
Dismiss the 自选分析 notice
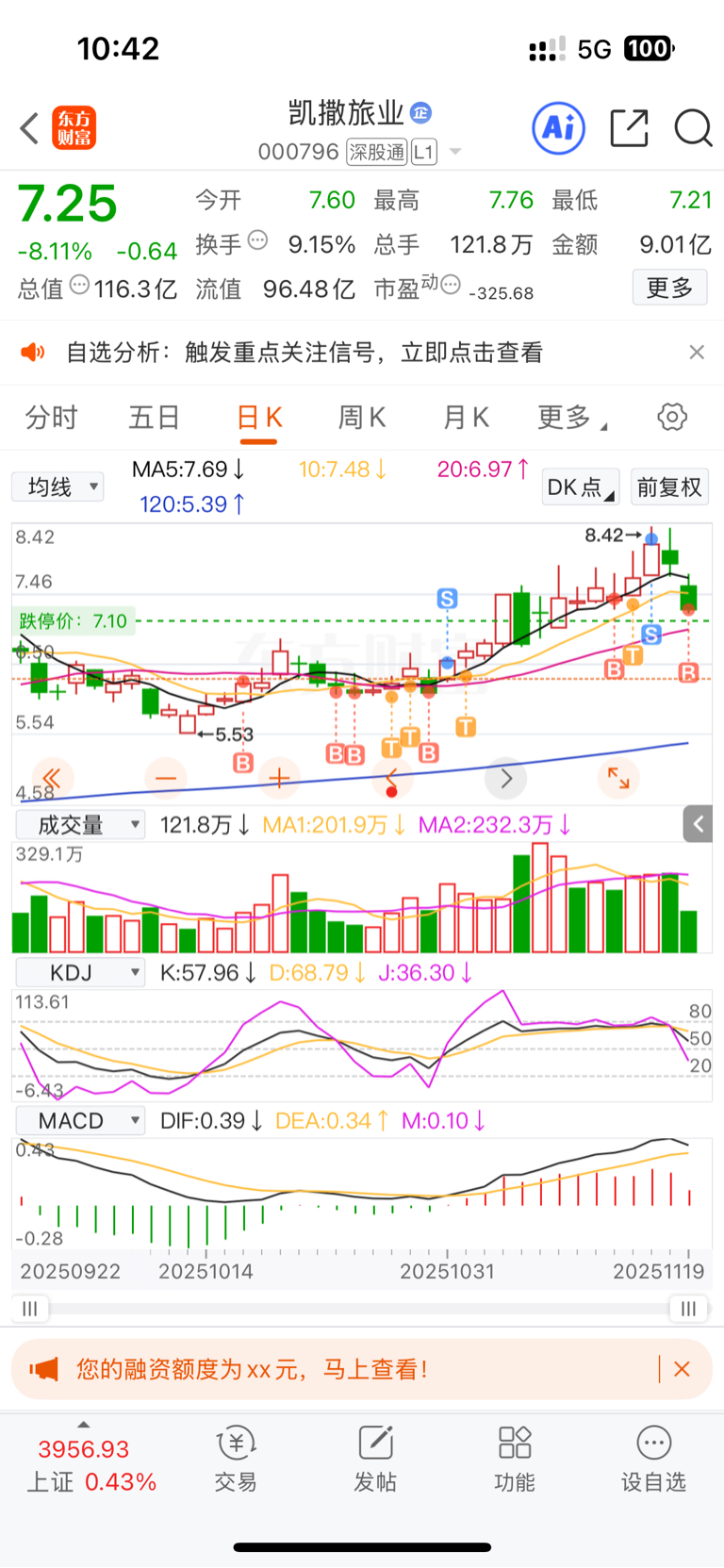pyautogui.click(x=697, y=352)
